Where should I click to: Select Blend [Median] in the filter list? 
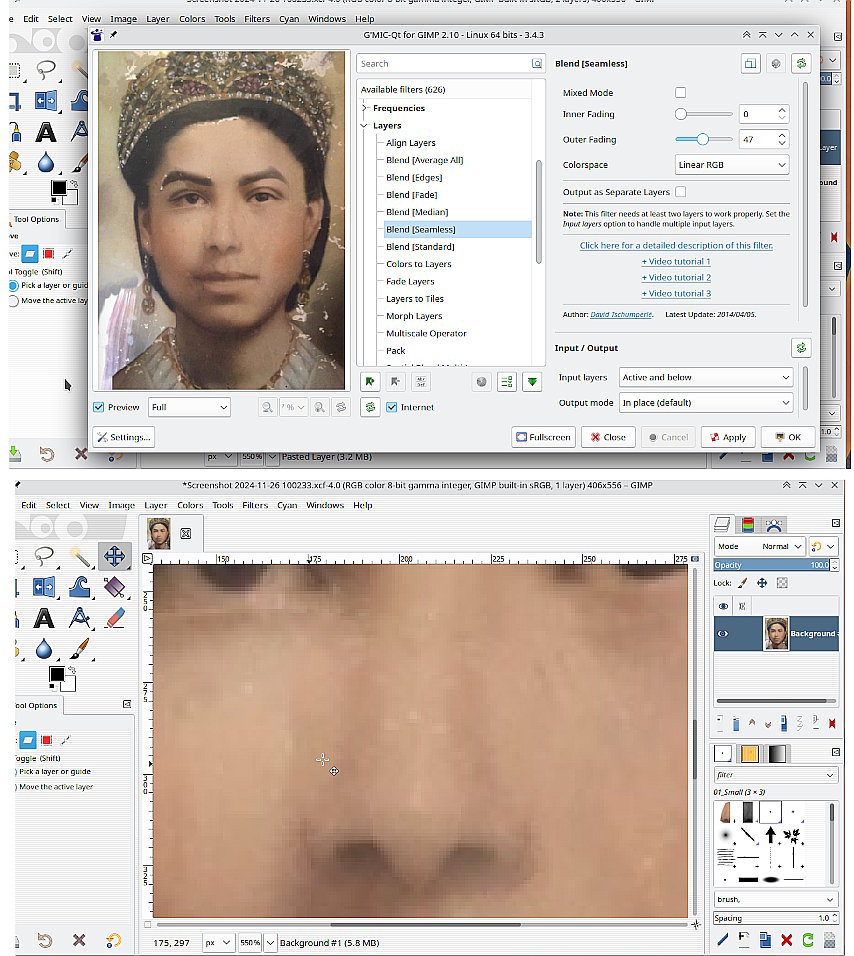point(417,212)
